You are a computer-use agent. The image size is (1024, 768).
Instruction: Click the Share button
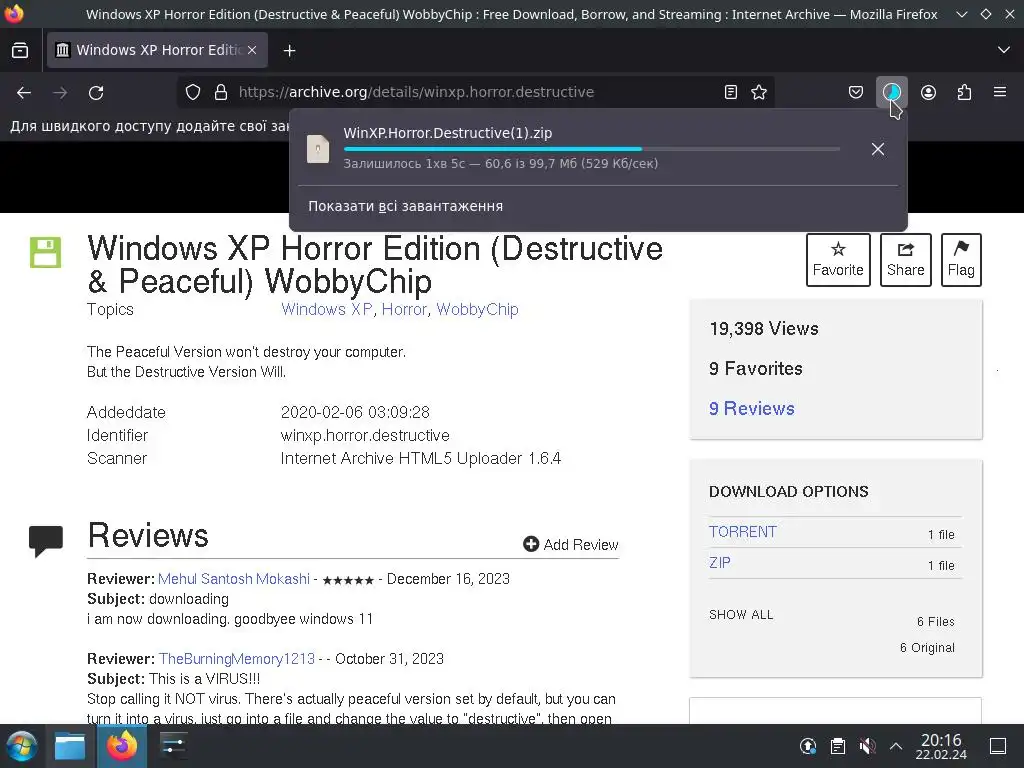pyautogui.click(x=905, y=260)
